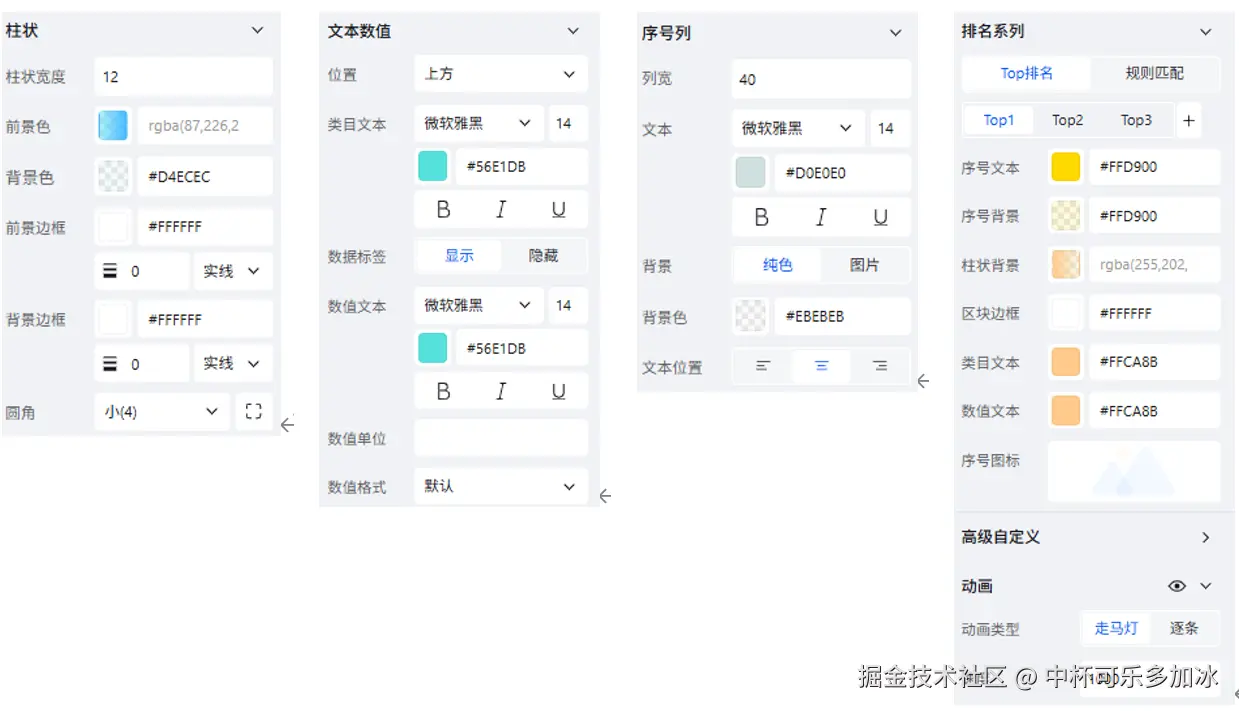This screenshot has height=711, width=1239.
Task: Open 前景边框 line style dropdown 实线
Action: pyautogui.click(x=233, y=271)
